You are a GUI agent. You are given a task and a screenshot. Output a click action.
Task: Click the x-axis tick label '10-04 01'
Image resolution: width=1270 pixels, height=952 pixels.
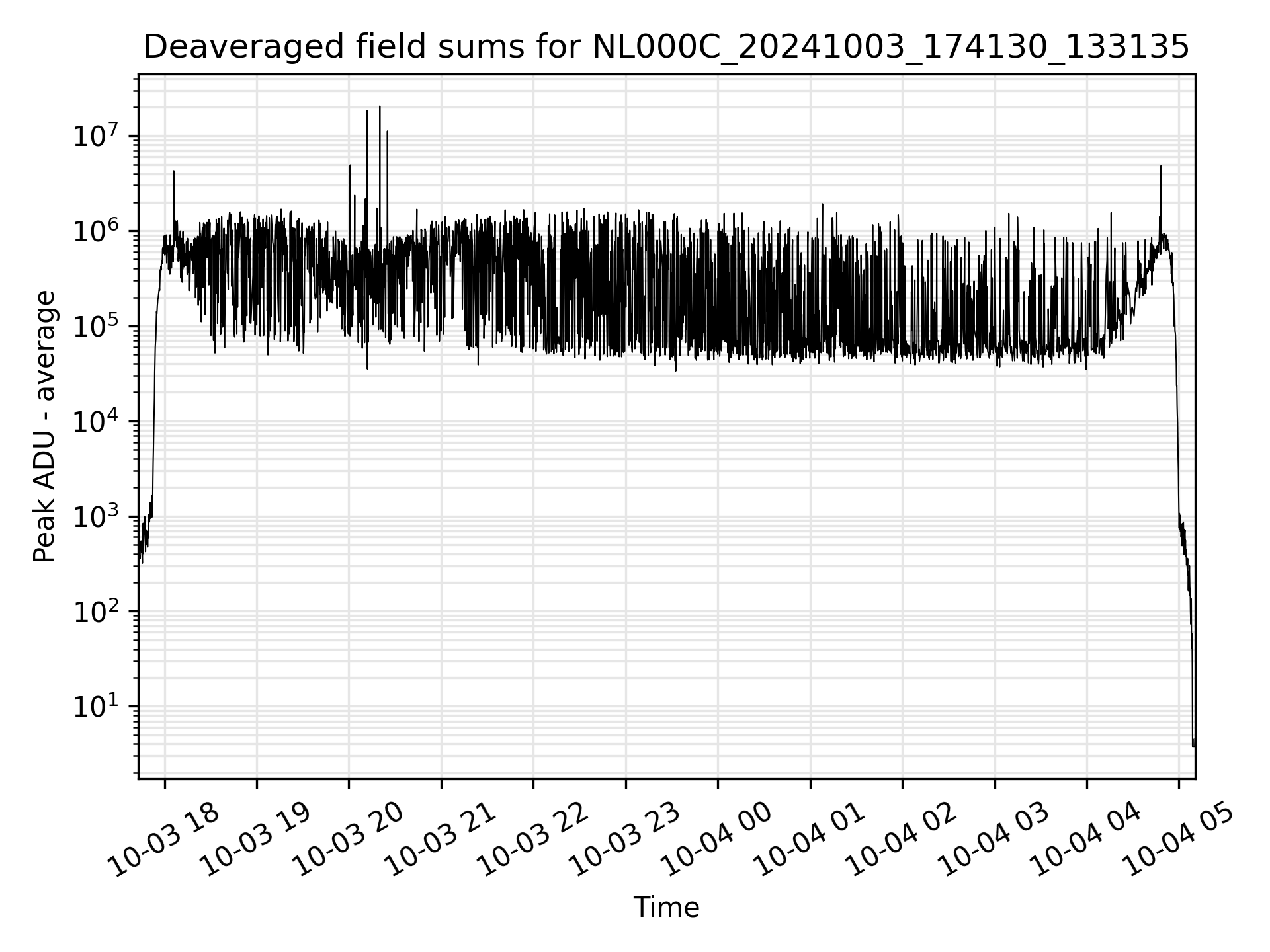(x=810, y=839)
